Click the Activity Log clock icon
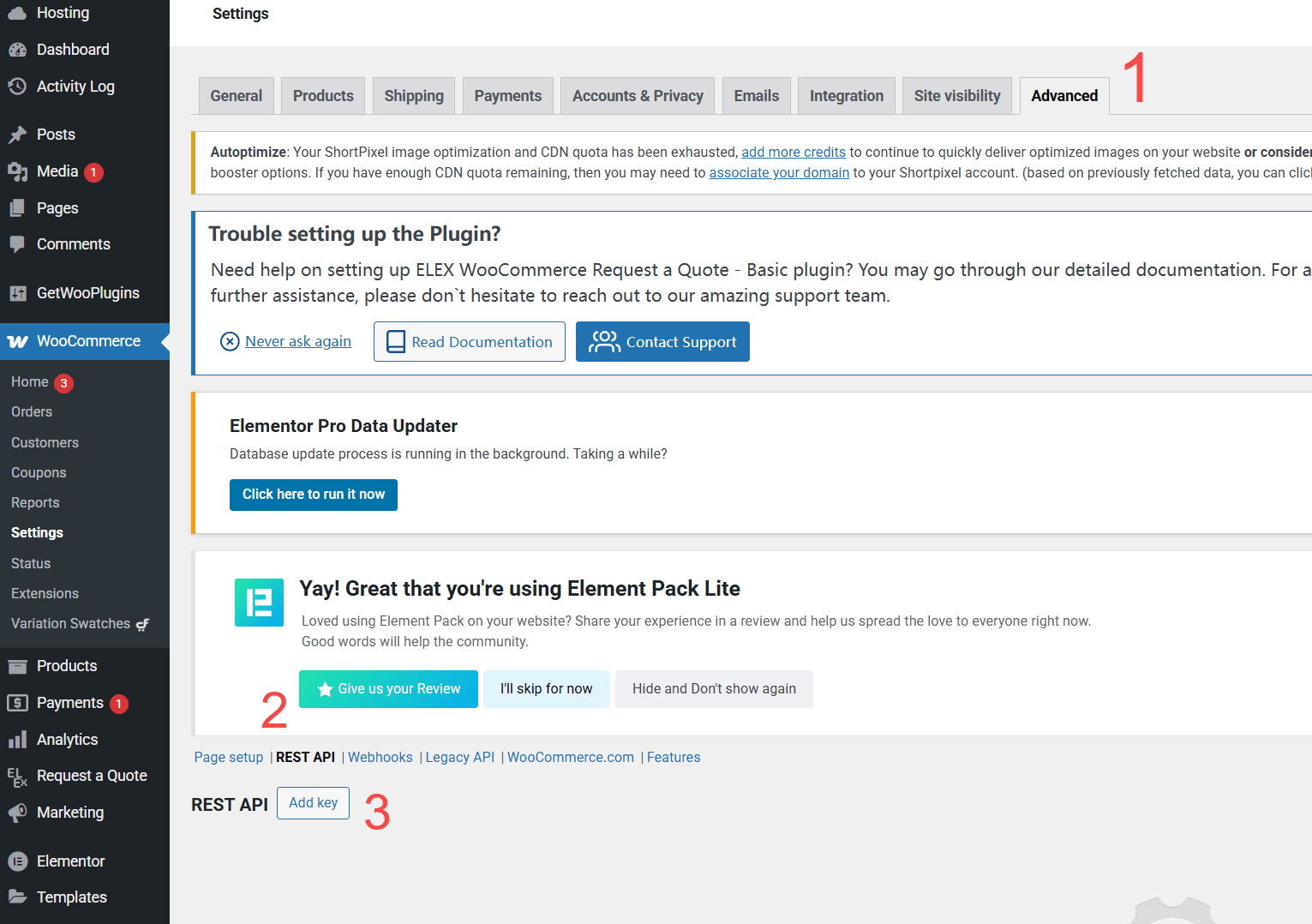 coord(17,86)
